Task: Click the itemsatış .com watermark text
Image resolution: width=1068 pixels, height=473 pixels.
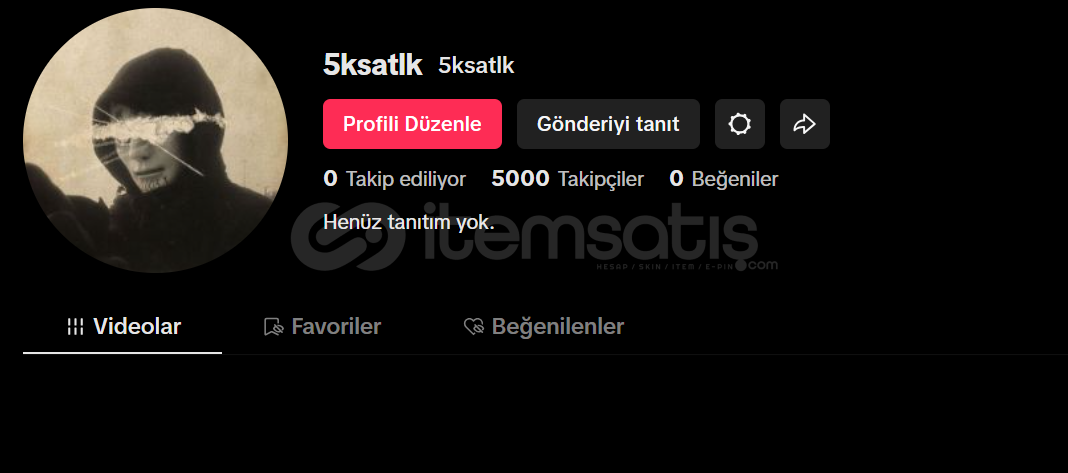Action: click(x=763, y=265)
